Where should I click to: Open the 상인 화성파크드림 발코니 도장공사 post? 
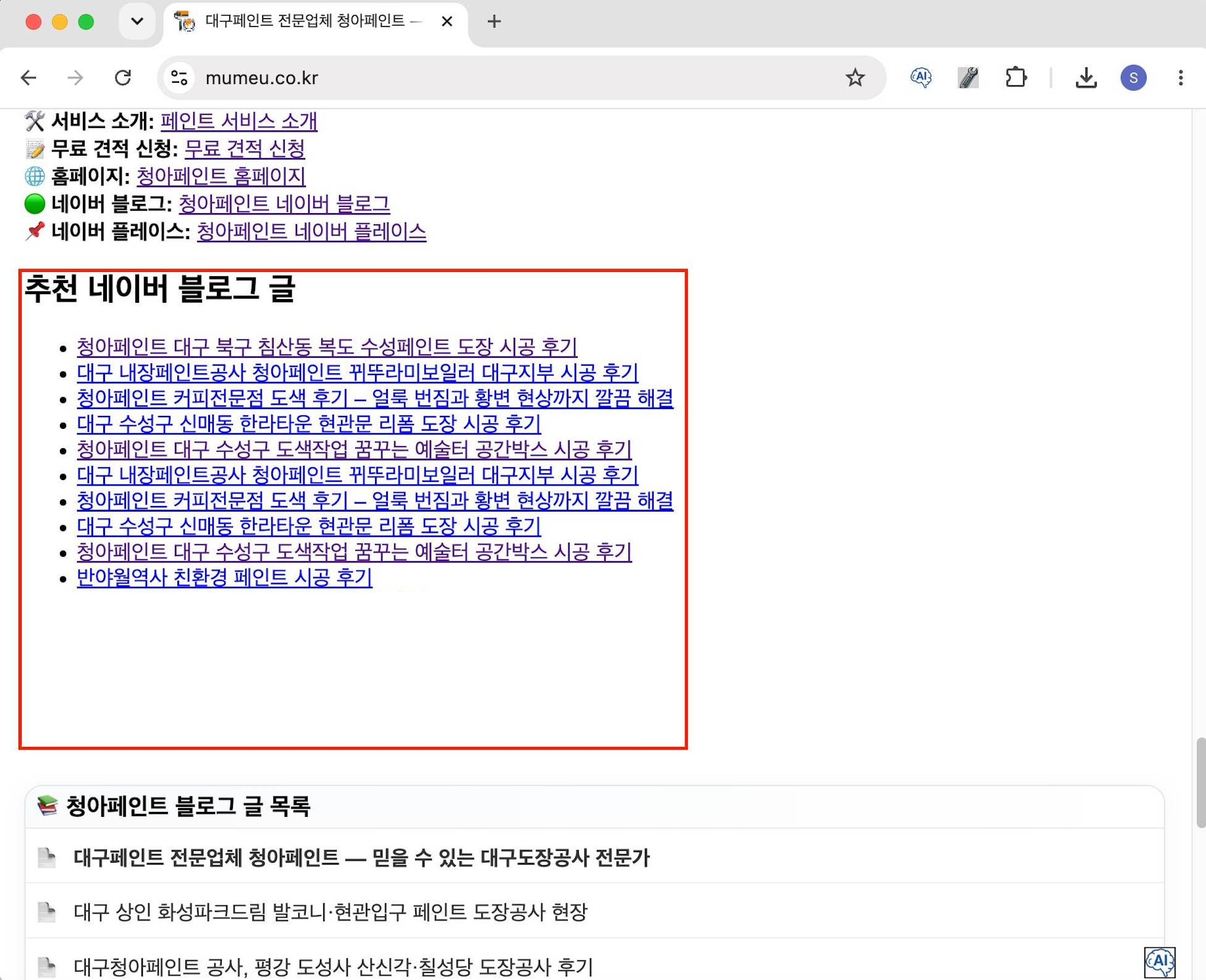click(x=330, y=912)
